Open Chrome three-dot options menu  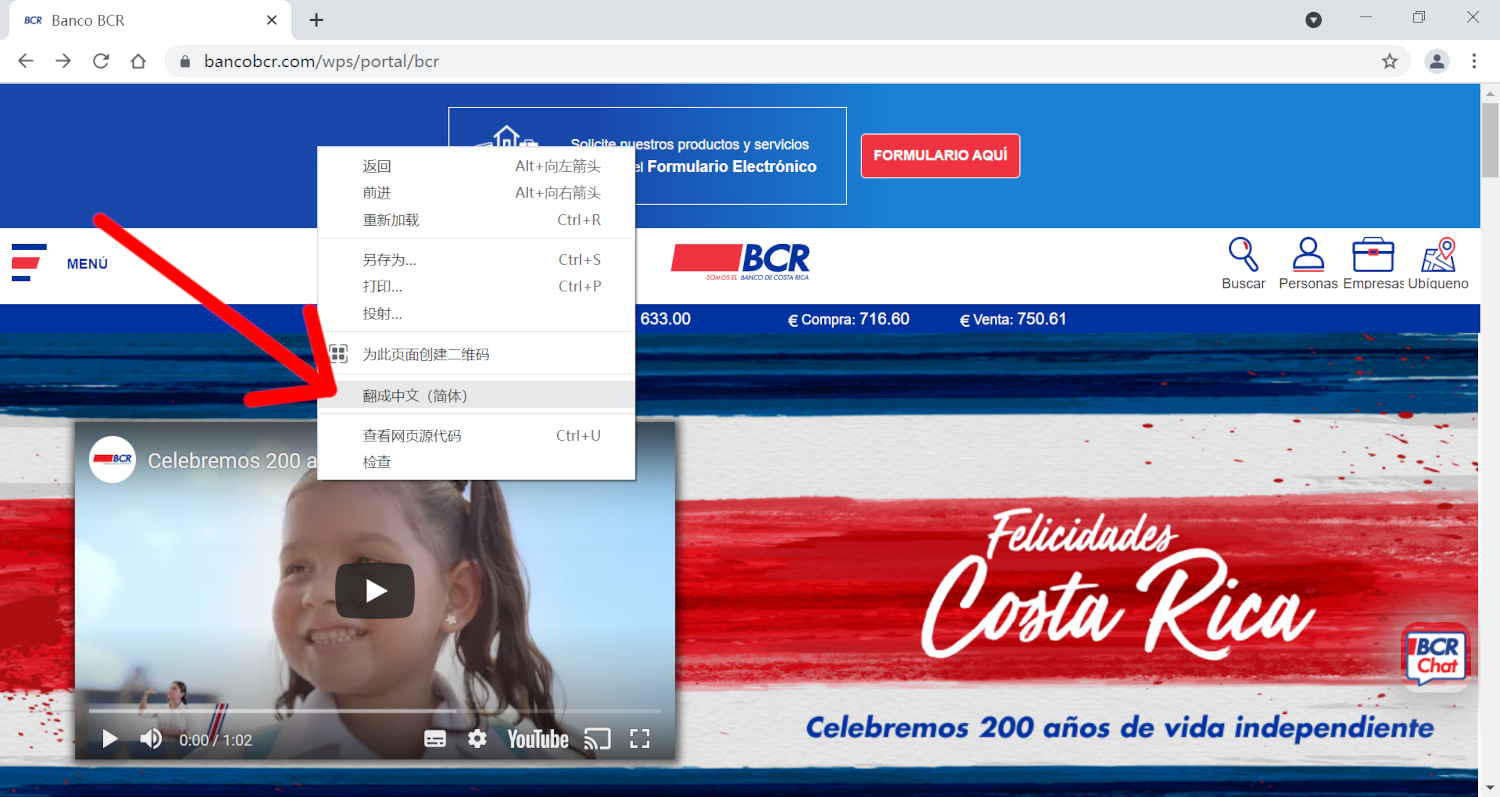(x=1474, y=61)
